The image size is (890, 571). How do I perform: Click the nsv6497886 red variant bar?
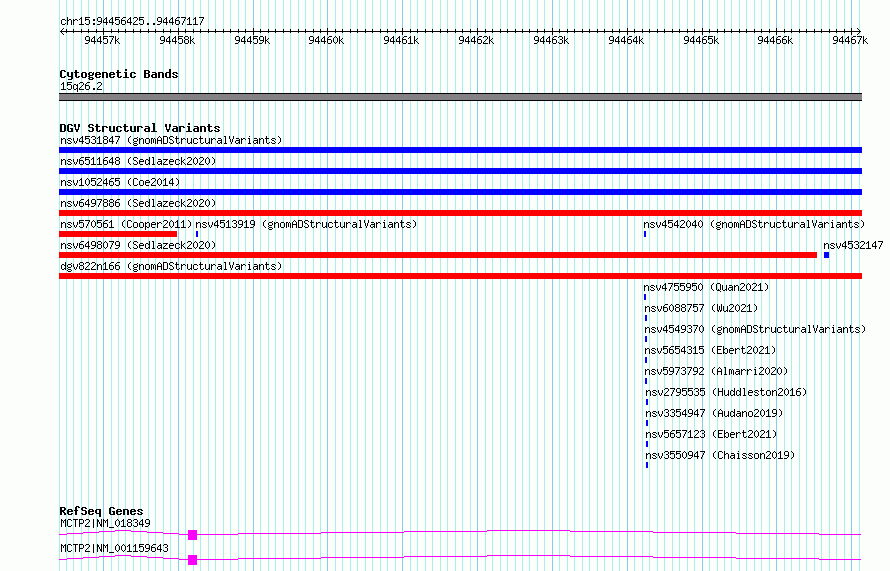(x=460, y=213)
